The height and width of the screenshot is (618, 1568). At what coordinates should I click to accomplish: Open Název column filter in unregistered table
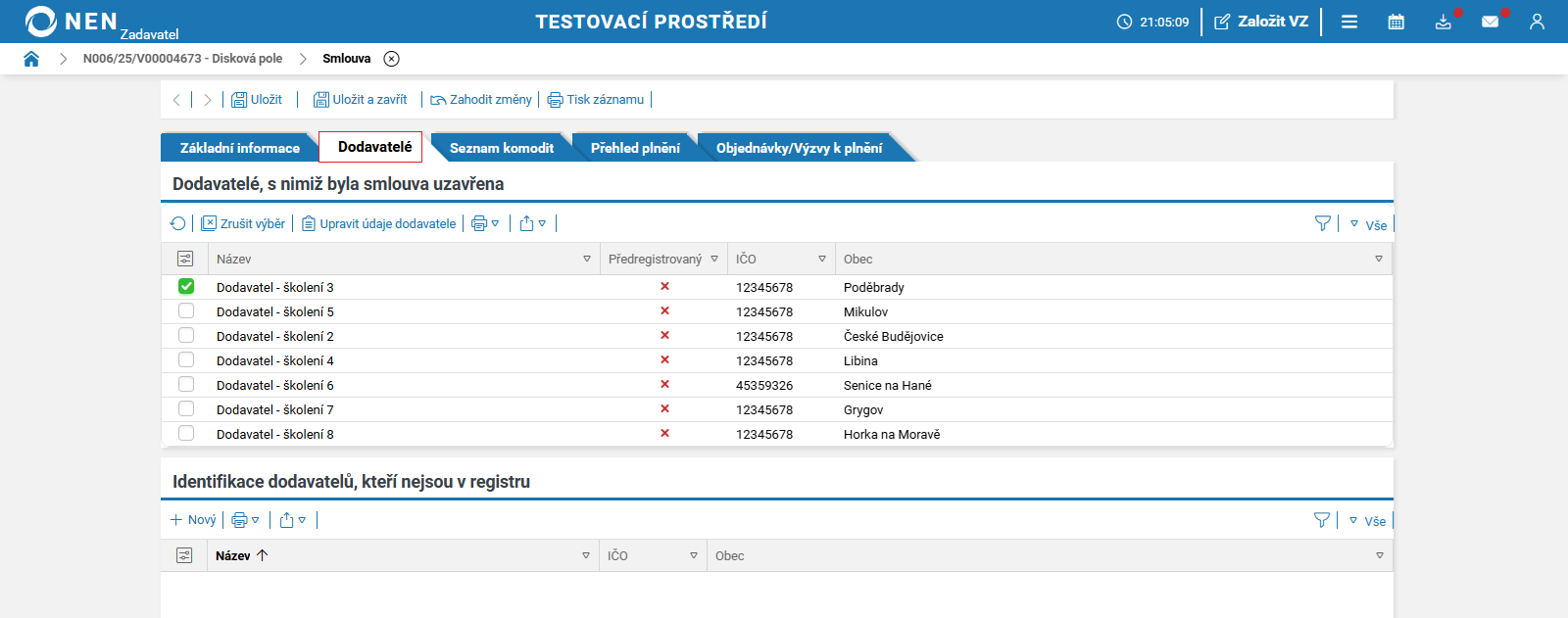pyautogui.click(x=586, y=555)
